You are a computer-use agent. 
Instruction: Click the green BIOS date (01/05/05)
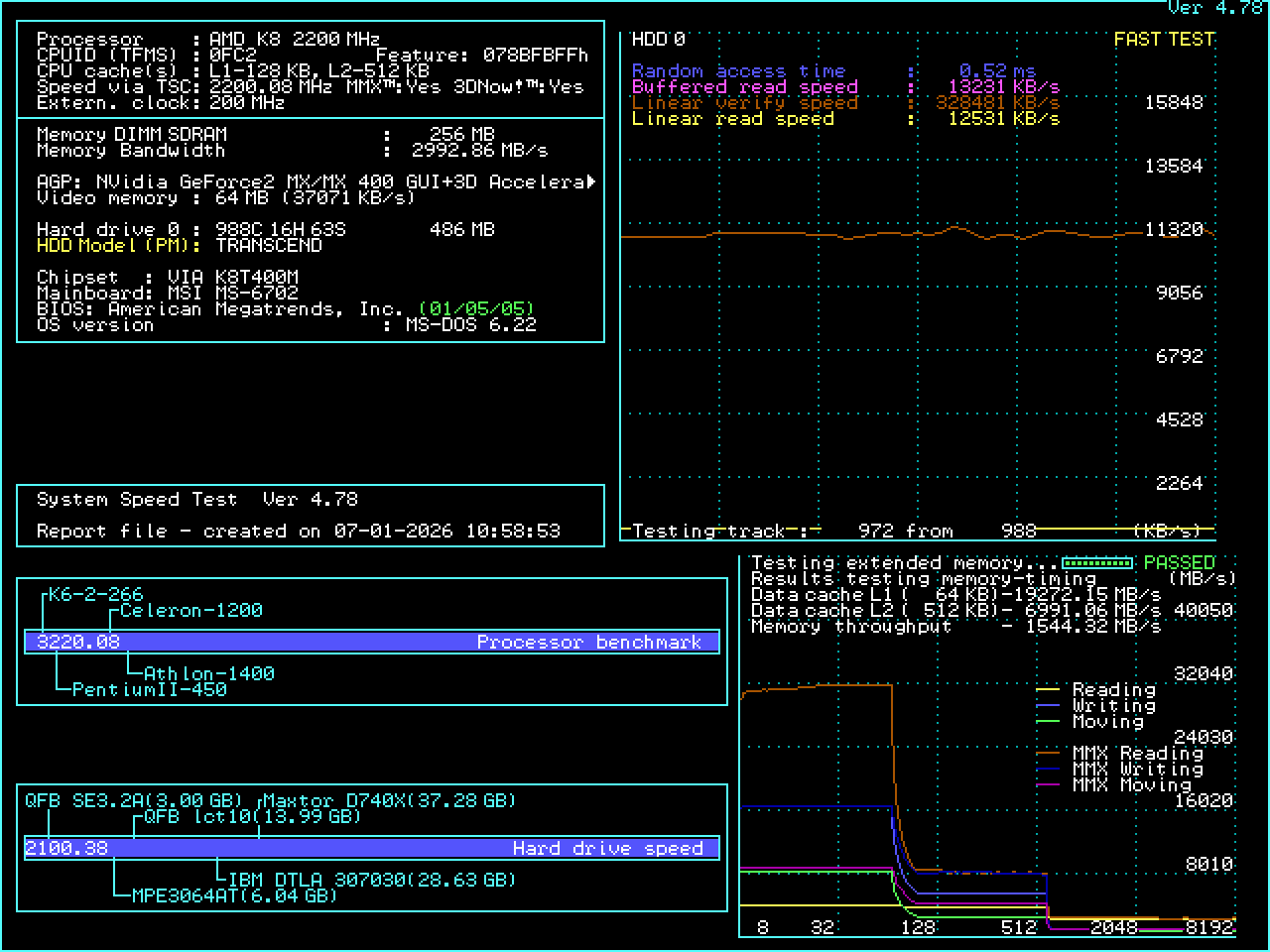click(x=476, y=308)
